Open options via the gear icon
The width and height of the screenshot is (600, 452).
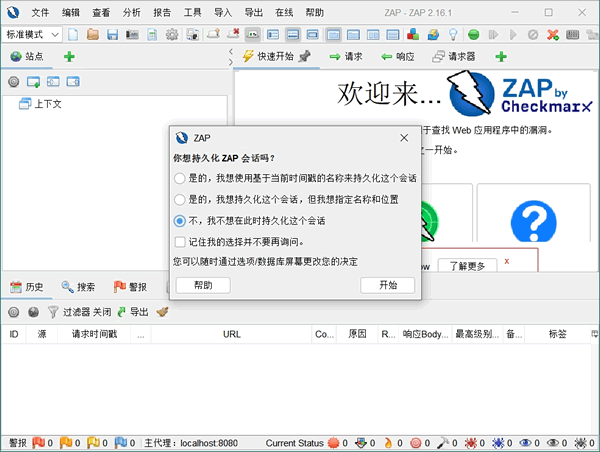(172, 35)
